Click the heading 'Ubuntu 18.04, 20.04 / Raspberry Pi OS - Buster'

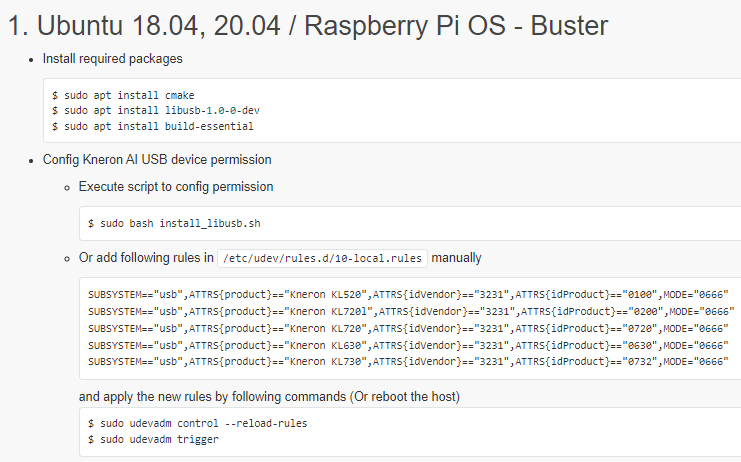308,26
